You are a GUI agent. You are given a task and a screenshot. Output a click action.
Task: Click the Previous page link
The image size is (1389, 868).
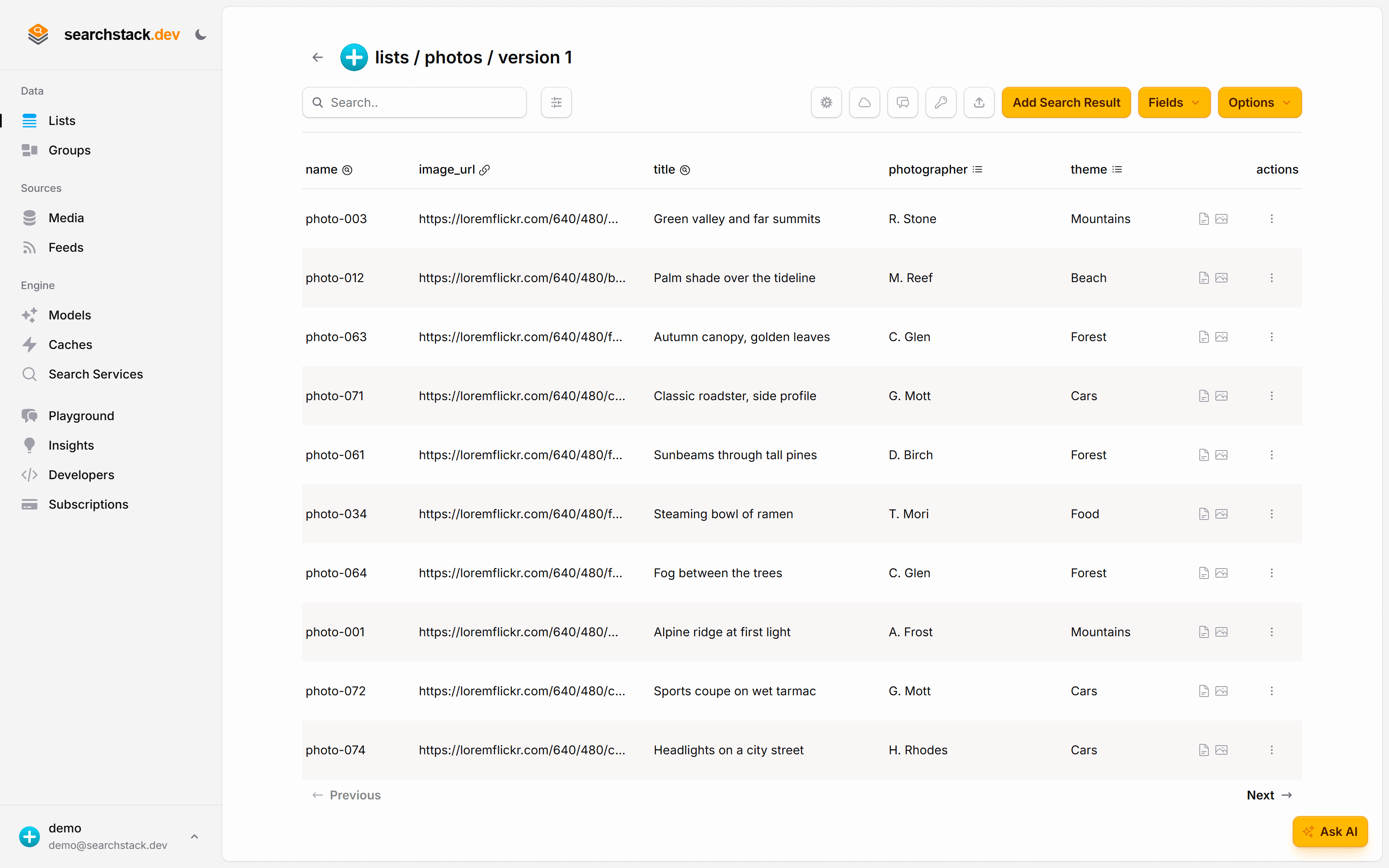pyautogui.click(x=346, y=795)
